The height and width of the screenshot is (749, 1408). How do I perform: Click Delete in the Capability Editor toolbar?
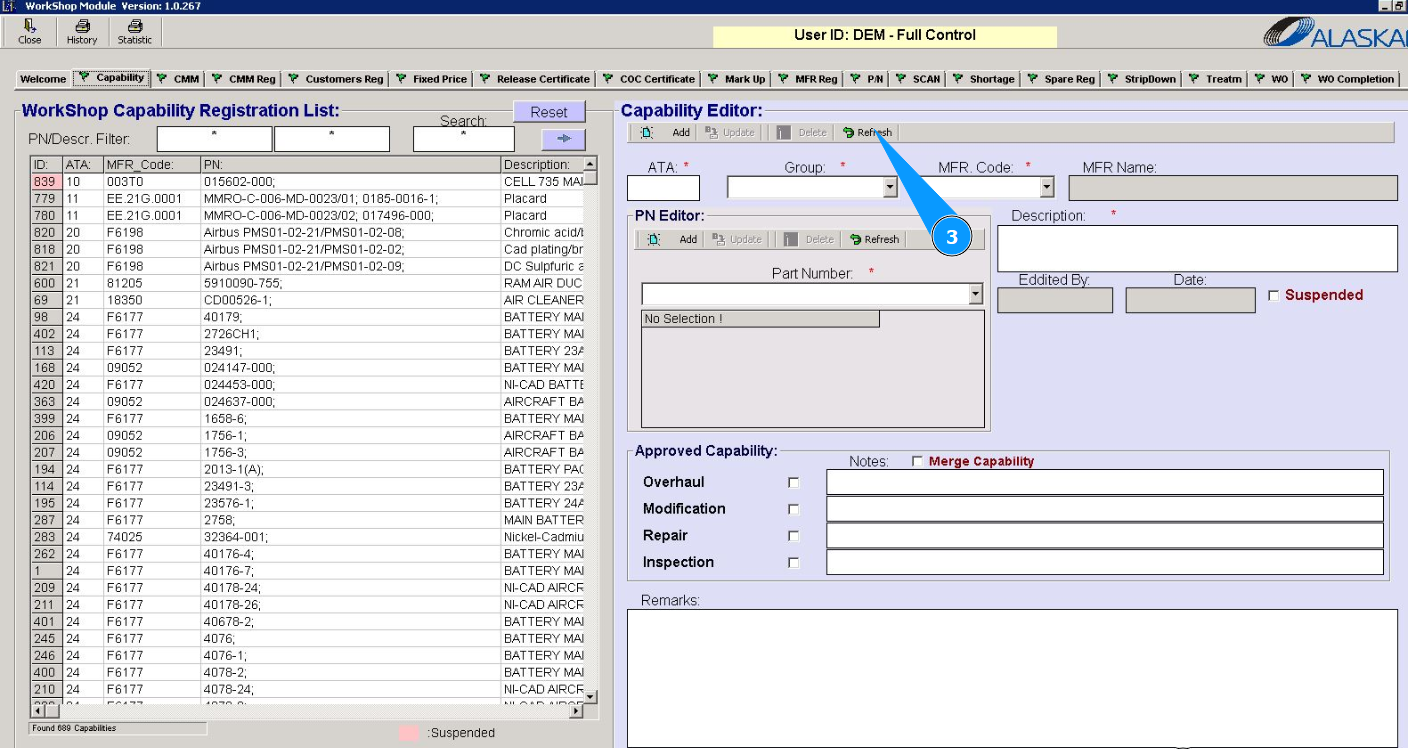(x=801, y=132)
